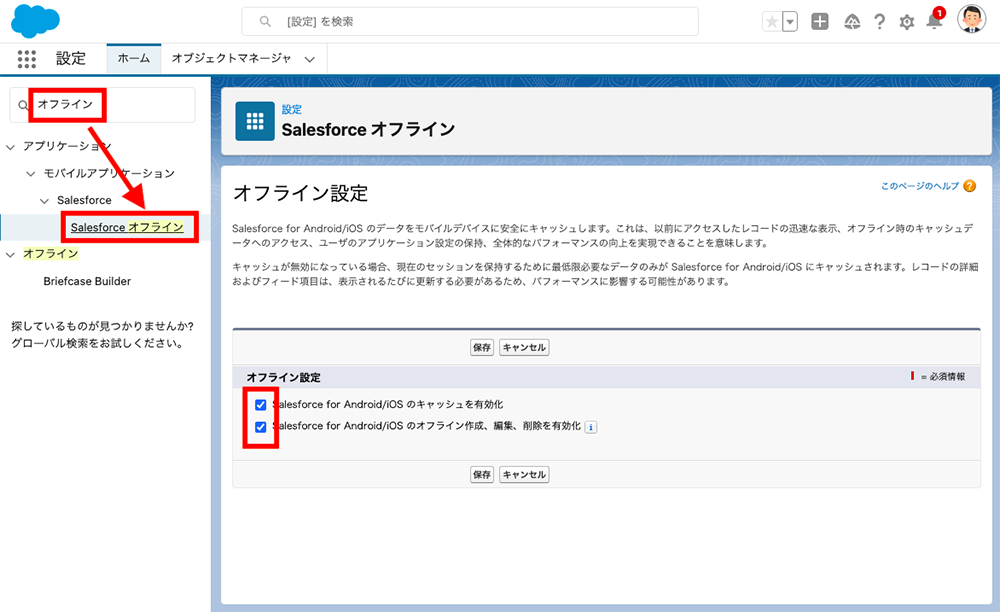
Task: Open the favorites list dropdown arrow
Action: tap(790, 22)
